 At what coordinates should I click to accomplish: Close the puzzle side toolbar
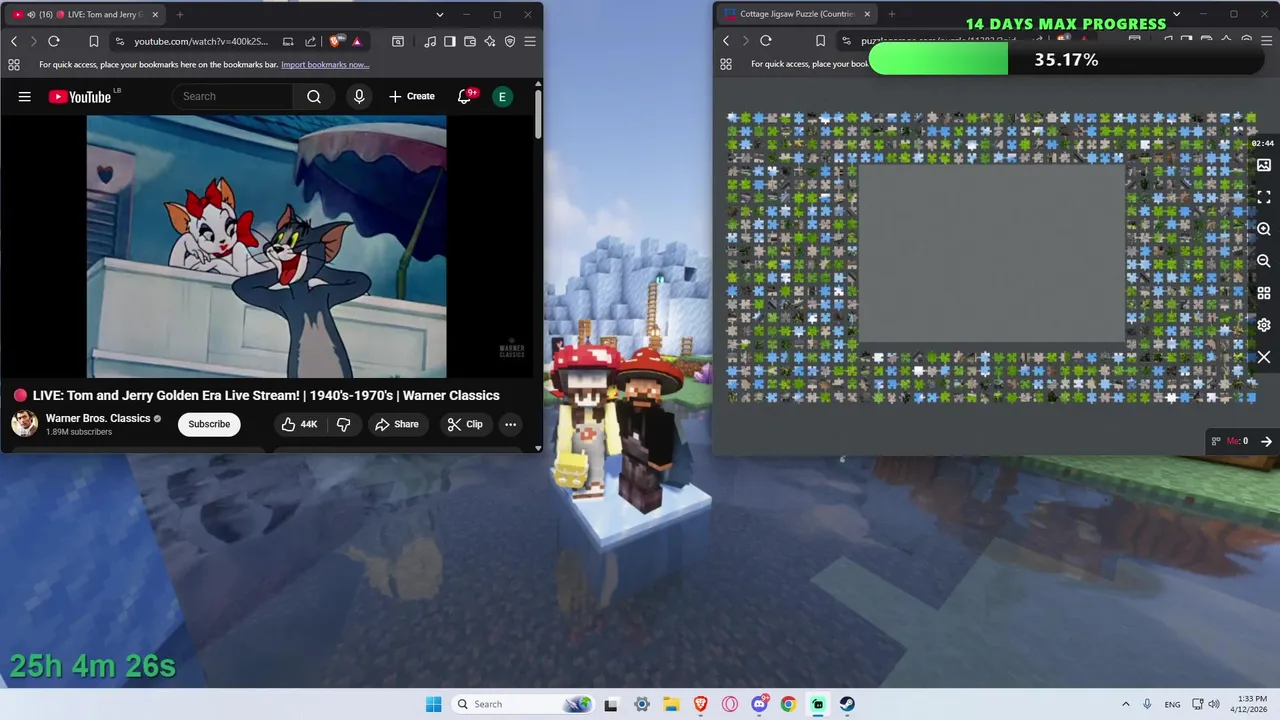click(x=1264, y=357)
